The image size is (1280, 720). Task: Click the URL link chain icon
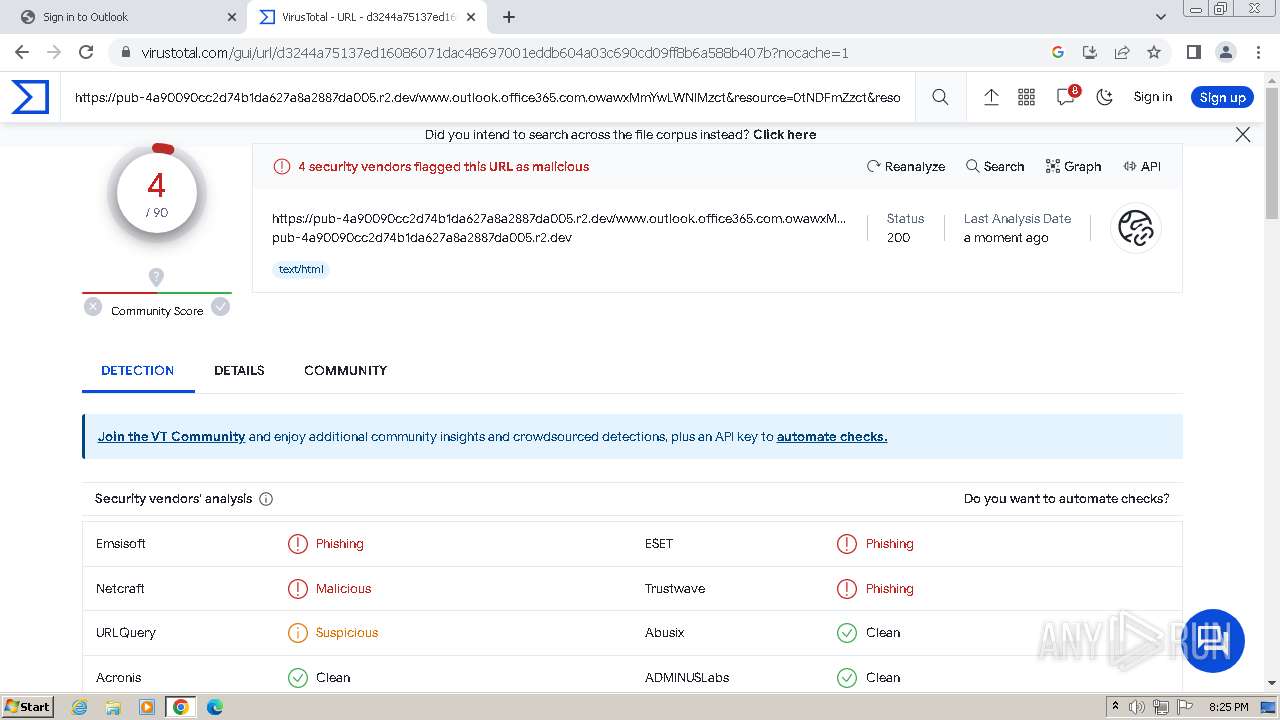1136,228
